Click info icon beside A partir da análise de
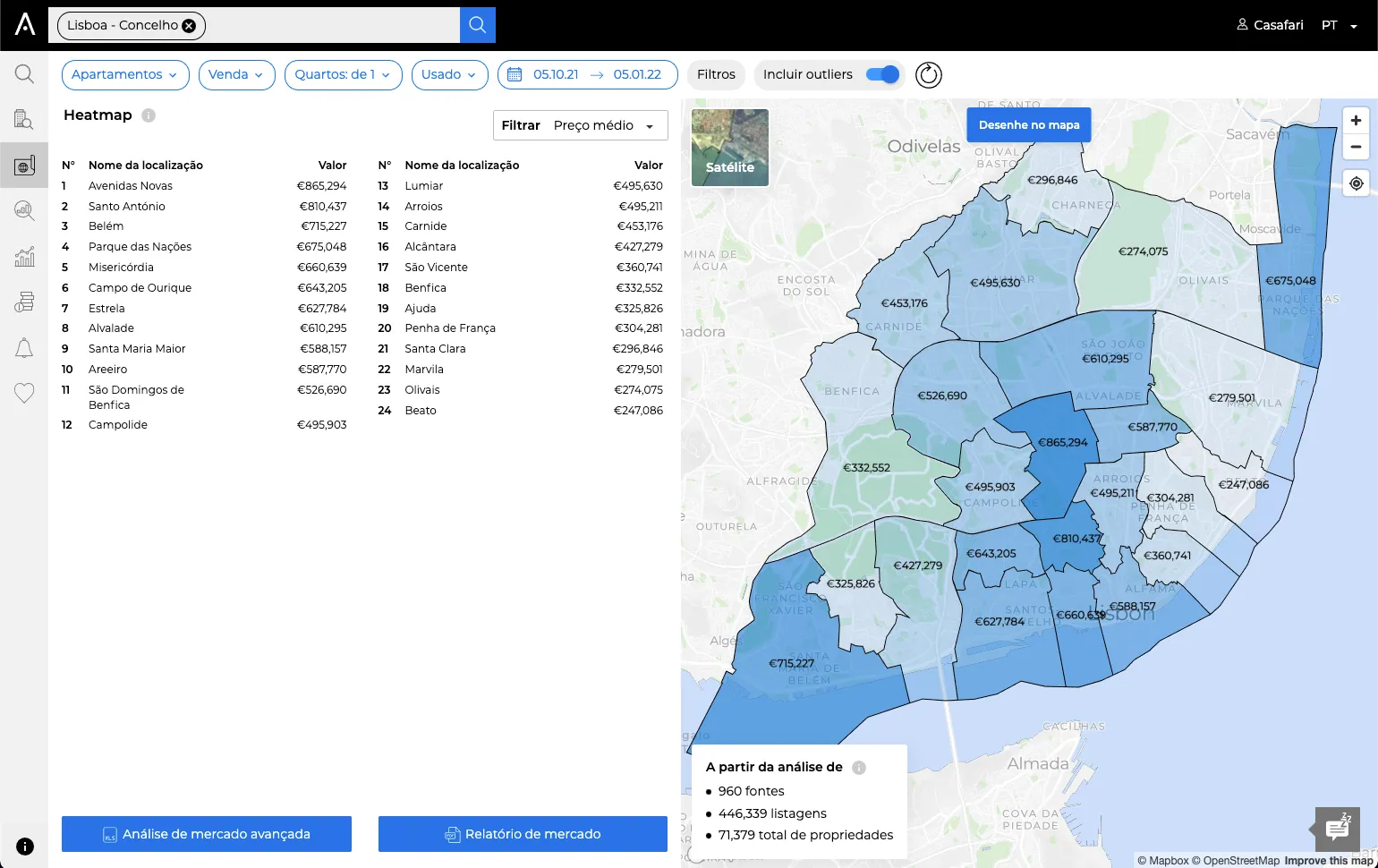Image resolution: width=1378 pixels, height=868 pixels. coord(859,768)
